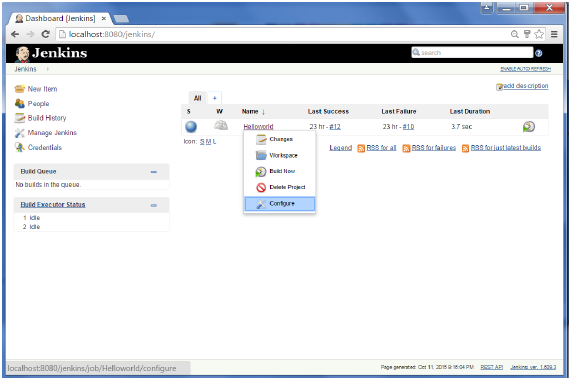Image resolution: width=569 pixels, height=378 pixels.
Task: Click the browser address bar
Action: [x=283, y=34]
